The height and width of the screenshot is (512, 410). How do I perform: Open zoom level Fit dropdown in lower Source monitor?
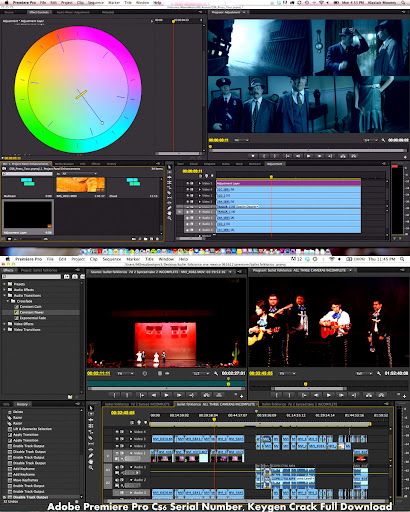tap(126, 374)
